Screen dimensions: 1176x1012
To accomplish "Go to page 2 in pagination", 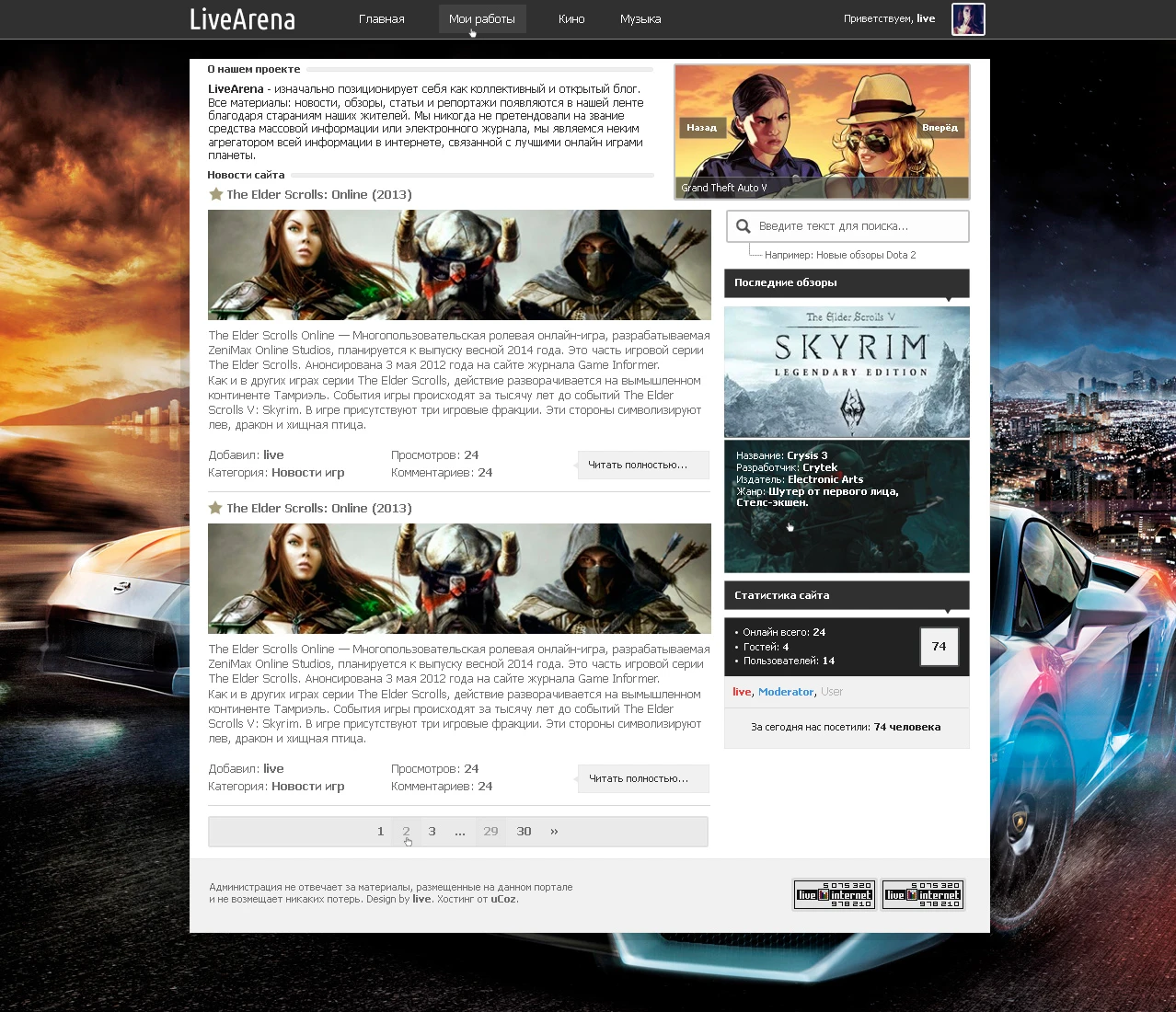I will tap(406, 832).
